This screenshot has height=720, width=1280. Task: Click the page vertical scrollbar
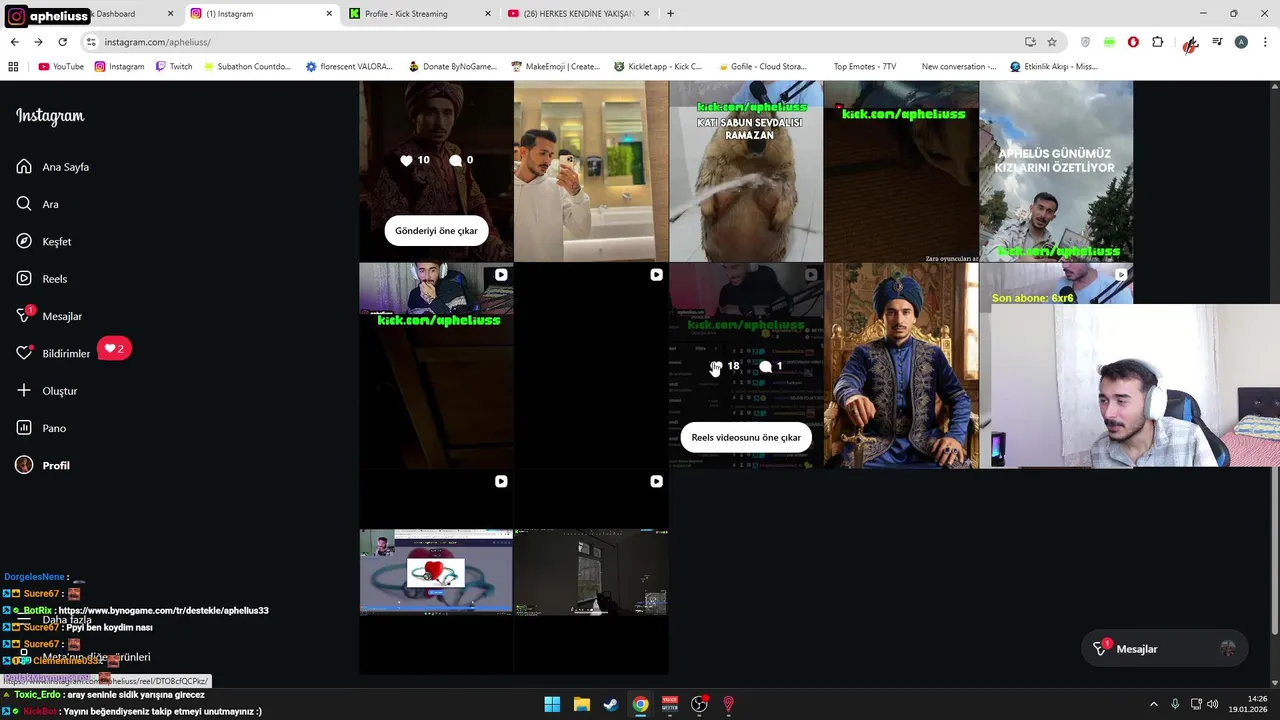pyautogui.click(x=1273, y=358)
